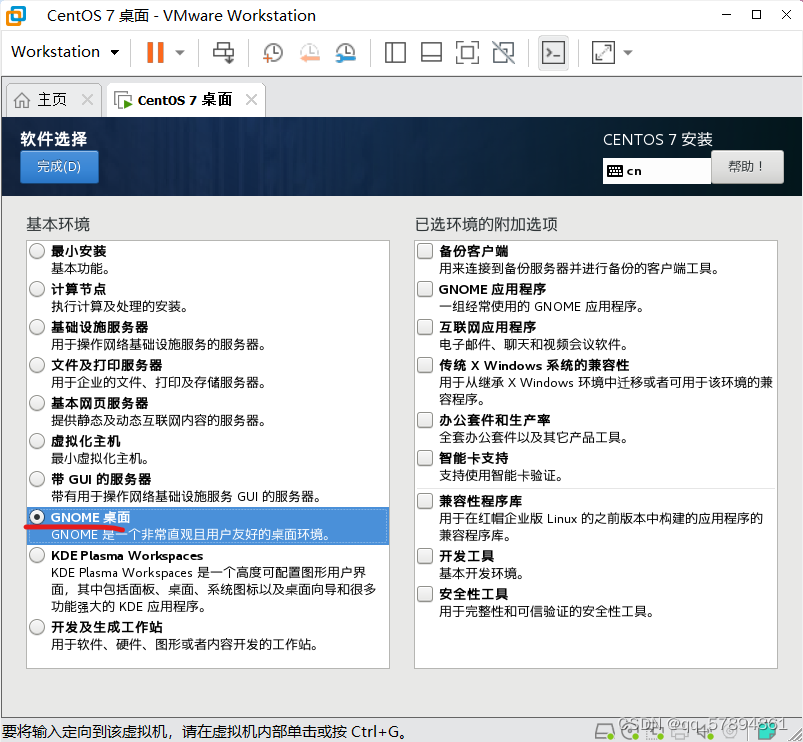Image resolution: width=803 pixels, height=742 pixels.
Task: Revert to the previous snapshot icon
Action: point(309,52)
